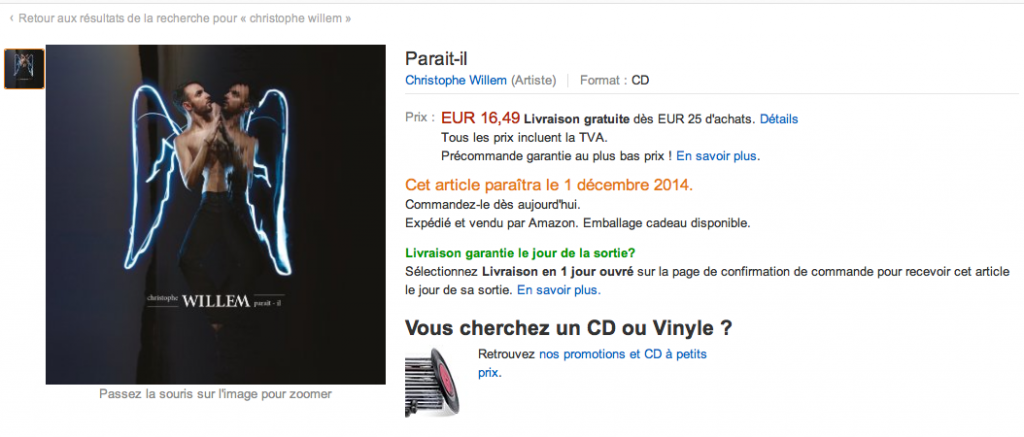Click the green Livraison garantie heading
1024x437 pixels.
(x=520, y=253)
